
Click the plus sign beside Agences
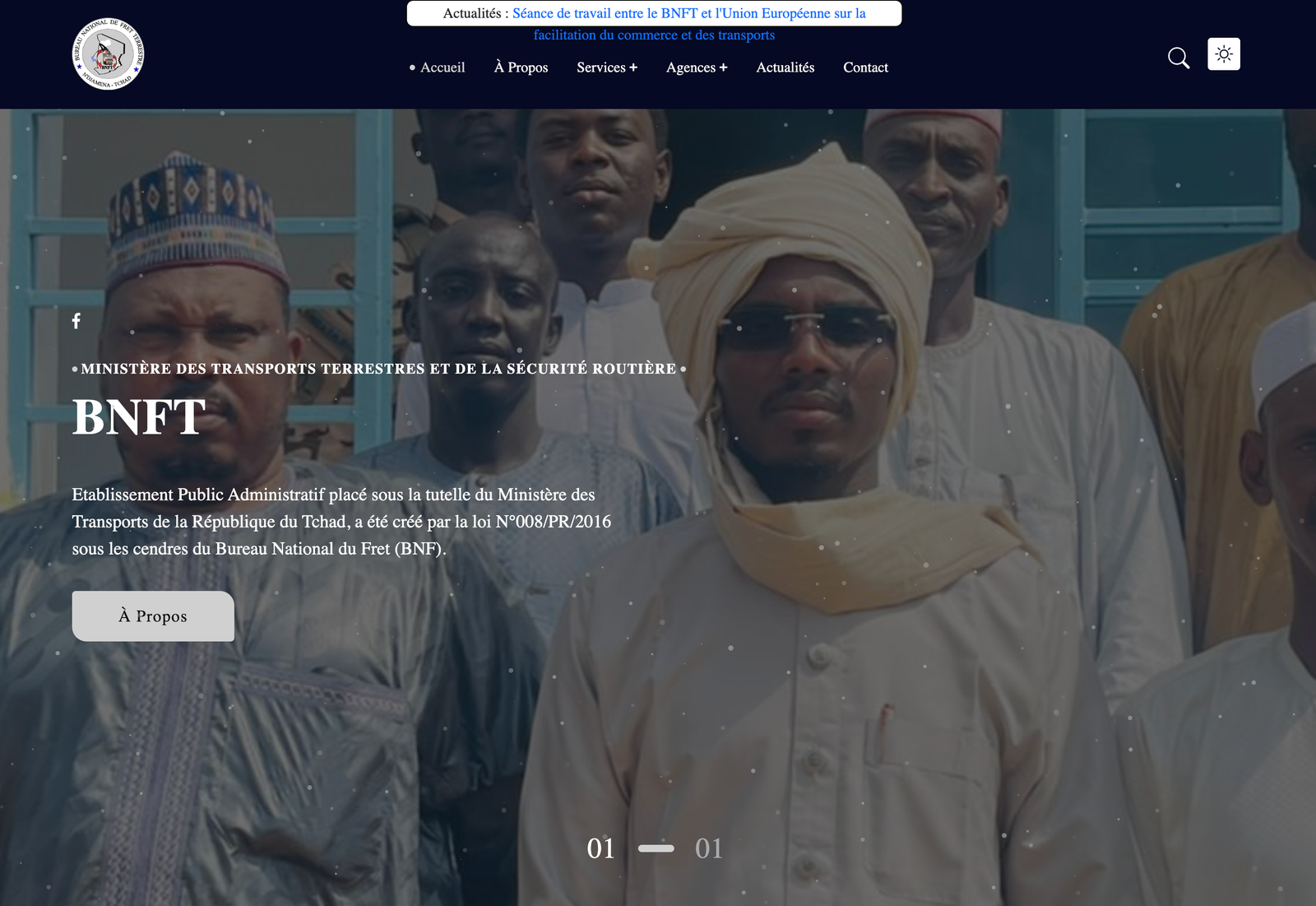[x=723, y=67]
